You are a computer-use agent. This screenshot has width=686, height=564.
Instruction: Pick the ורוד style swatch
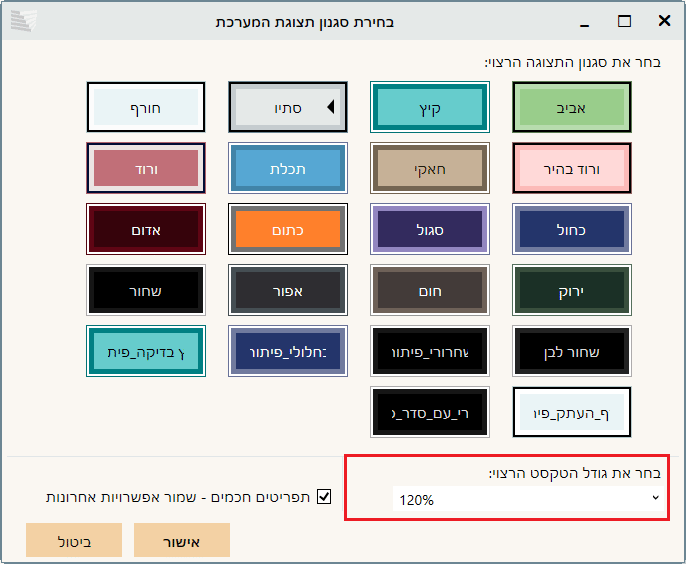tap(146, 168)
